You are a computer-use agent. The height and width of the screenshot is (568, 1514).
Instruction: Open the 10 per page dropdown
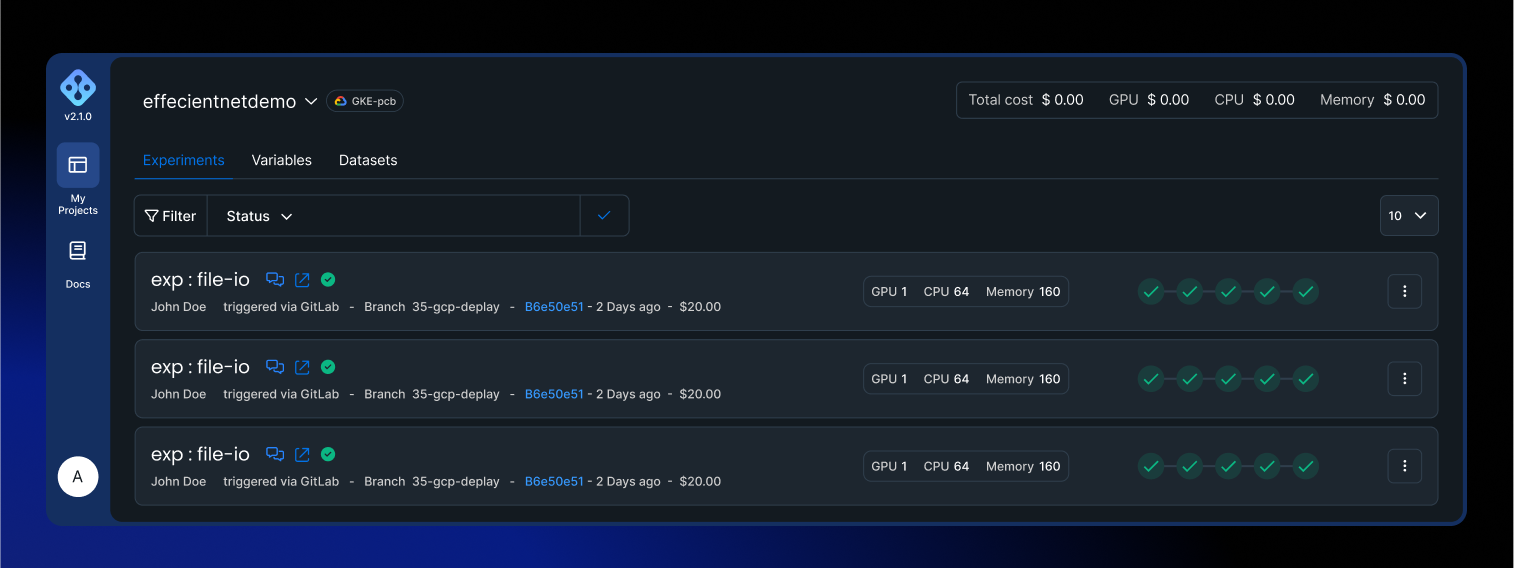tap(1409, 215)
